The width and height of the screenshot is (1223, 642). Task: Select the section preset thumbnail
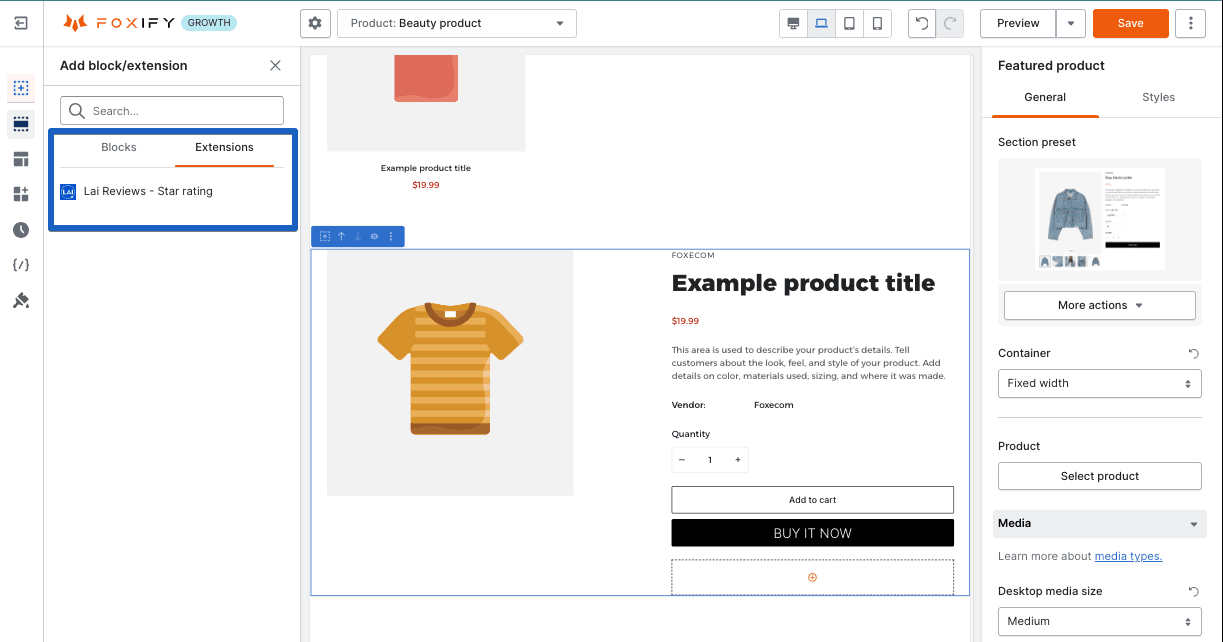[1100, 219]
